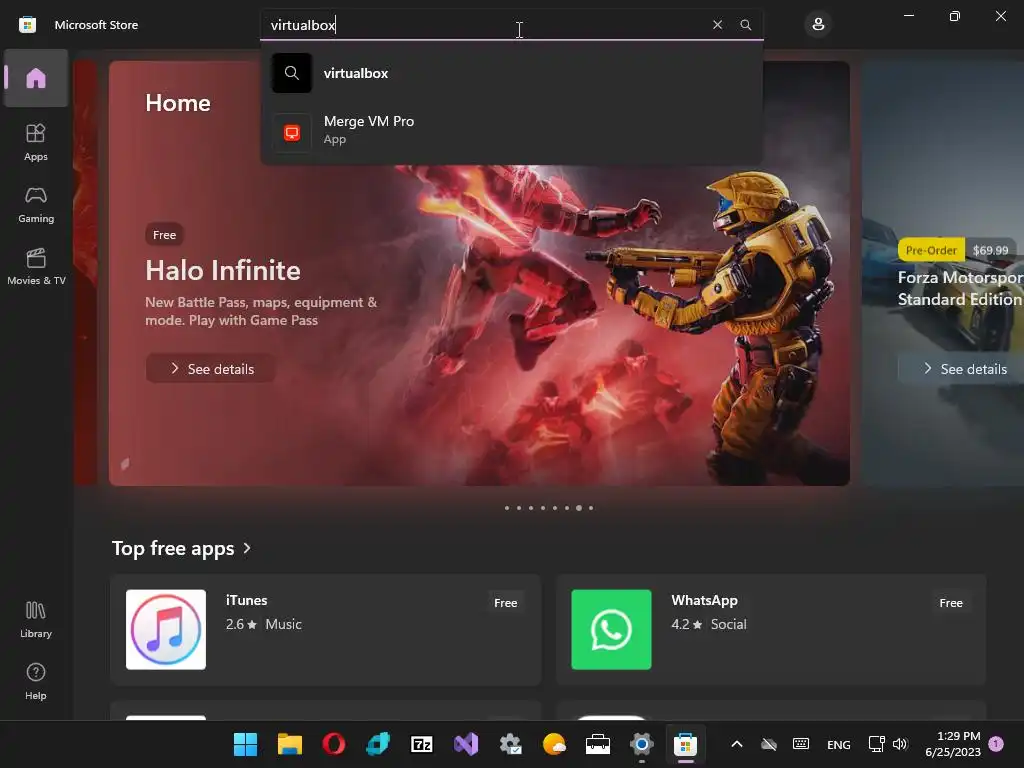Open Visual Studio from the taskbar

pos(466,744)
